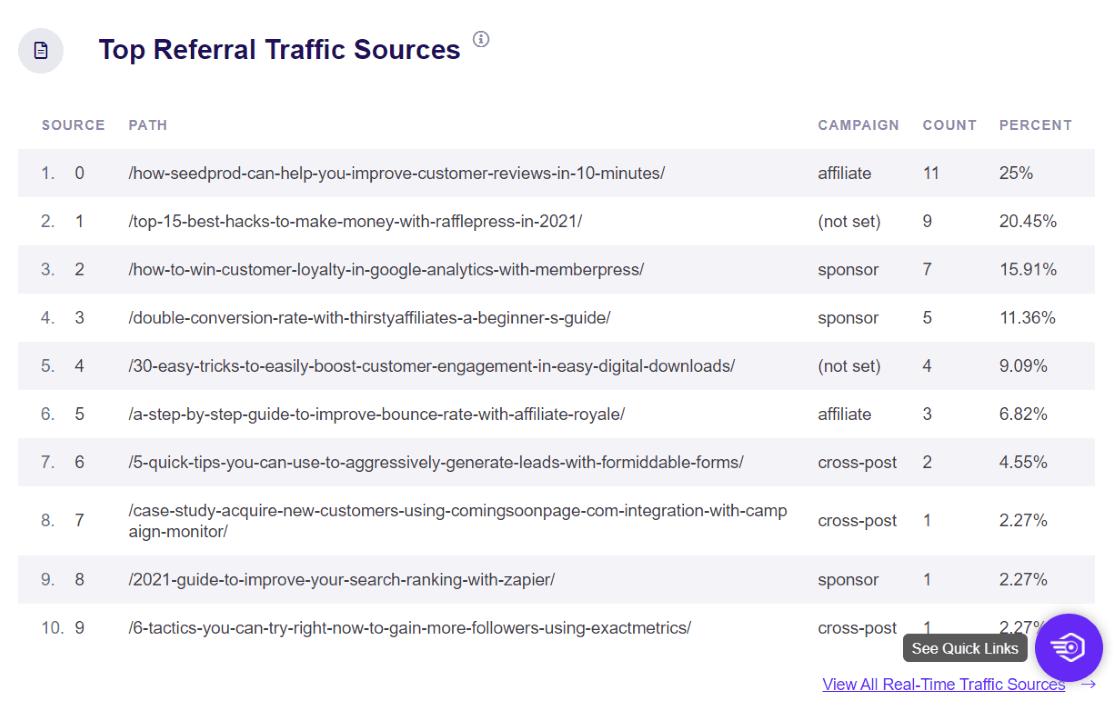Select the seedprod customer reviews path row

(x=396, y=173)
